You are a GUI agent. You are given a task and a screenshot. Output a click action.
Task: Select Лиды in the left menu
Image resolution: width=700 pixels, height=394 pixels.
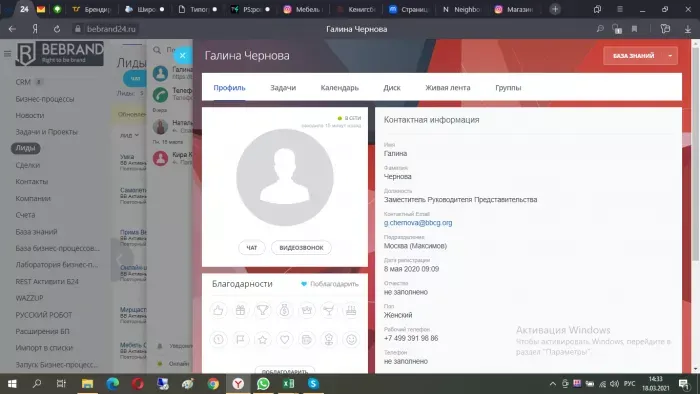(x=25, y=148)
